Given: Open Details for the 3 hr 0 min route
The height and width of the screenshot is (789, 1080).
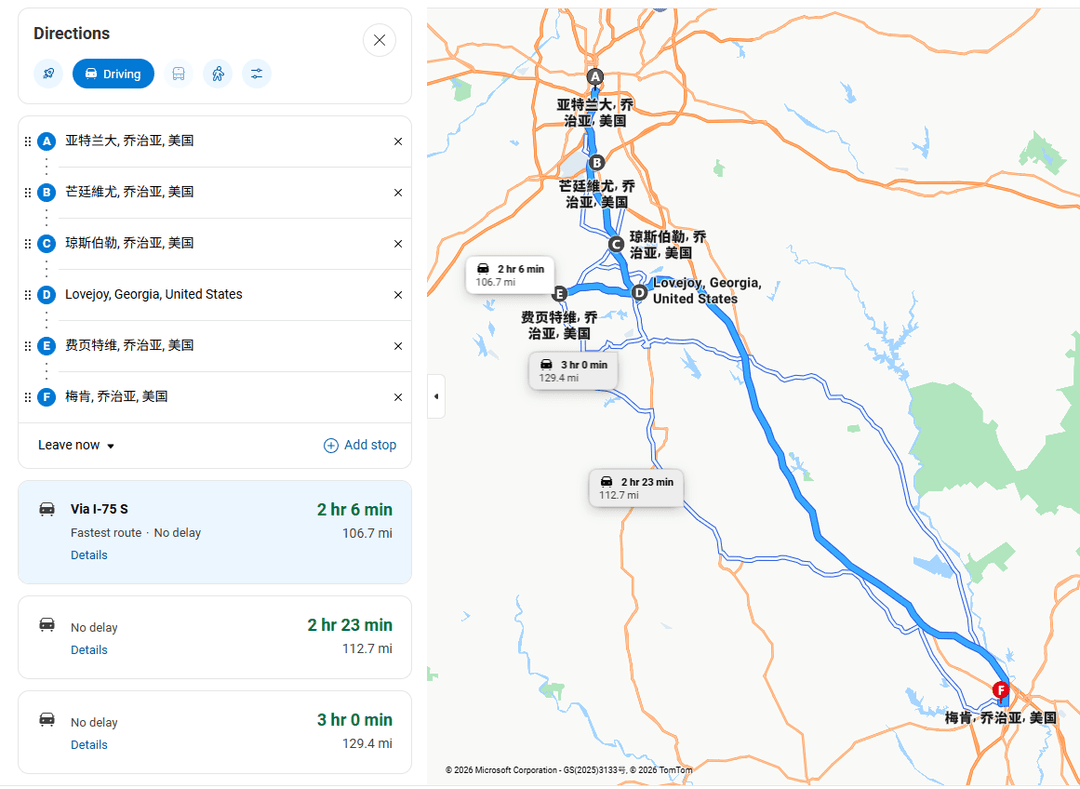Looking at the screenshot, I should pyautogui.click(x=89, y=745).
